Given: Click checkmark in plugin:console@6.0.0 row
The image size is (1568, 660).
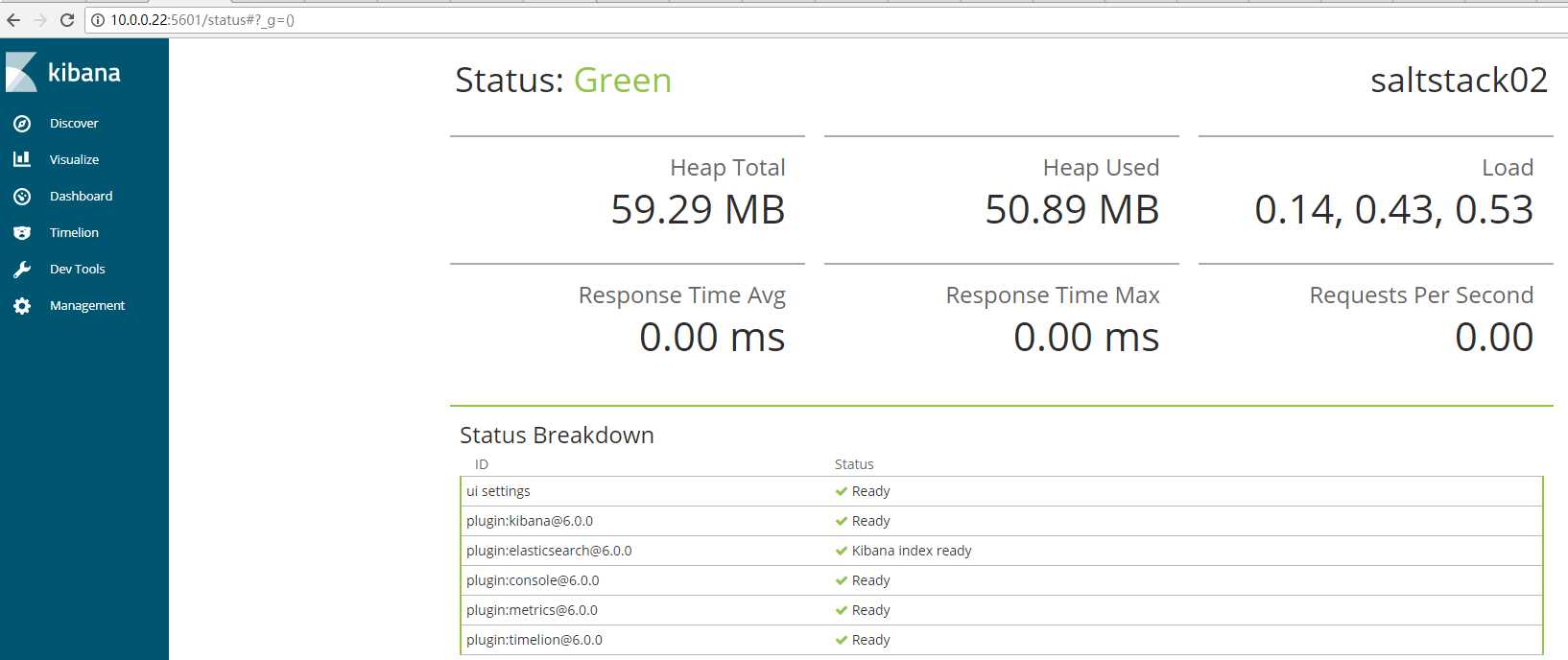Looking at the screenshot, I should [842, 580].
